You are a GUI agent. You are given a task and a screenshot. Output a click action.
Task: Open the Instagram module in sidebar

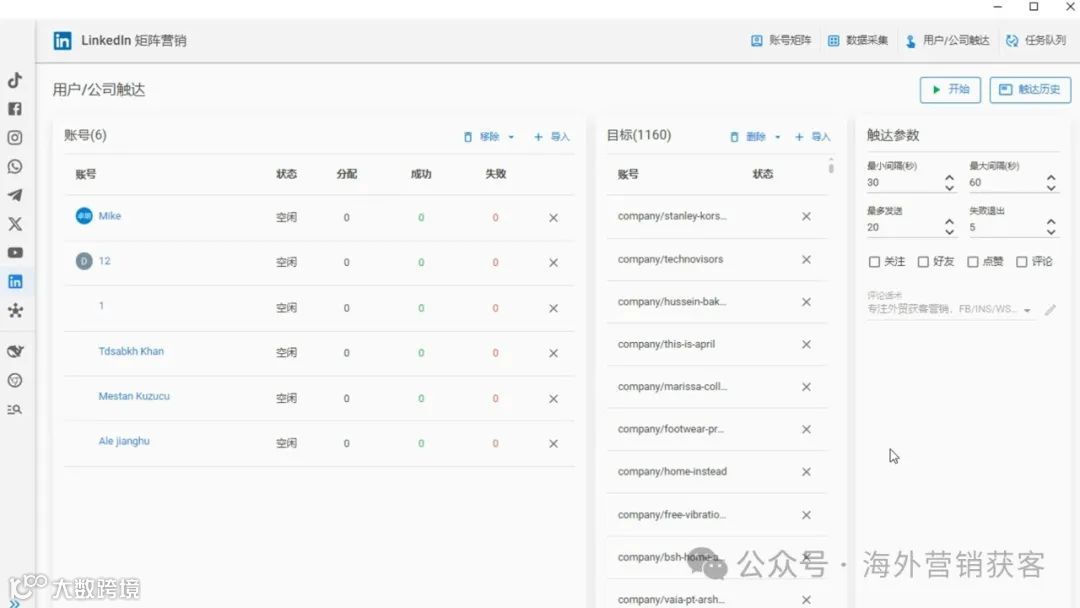point(15,138)
